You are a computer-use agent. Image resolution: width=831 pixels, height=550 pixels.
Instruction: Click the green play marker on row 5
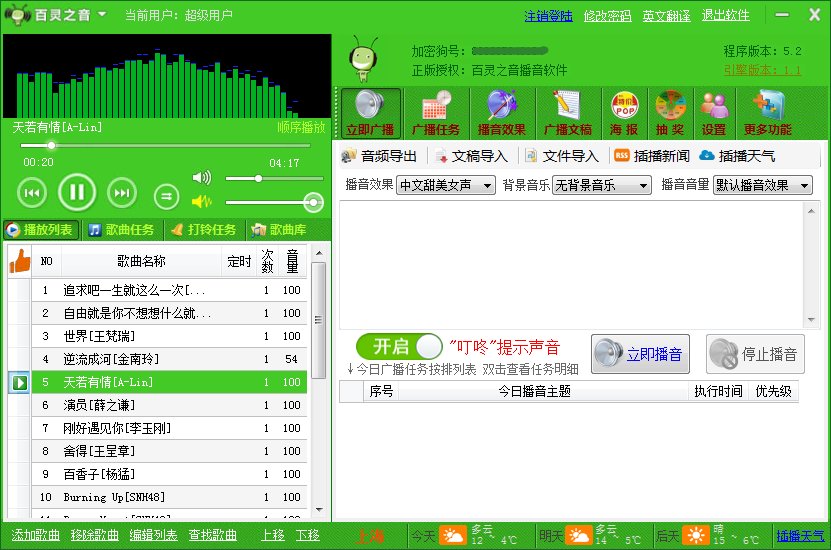(x=20, y=382)
